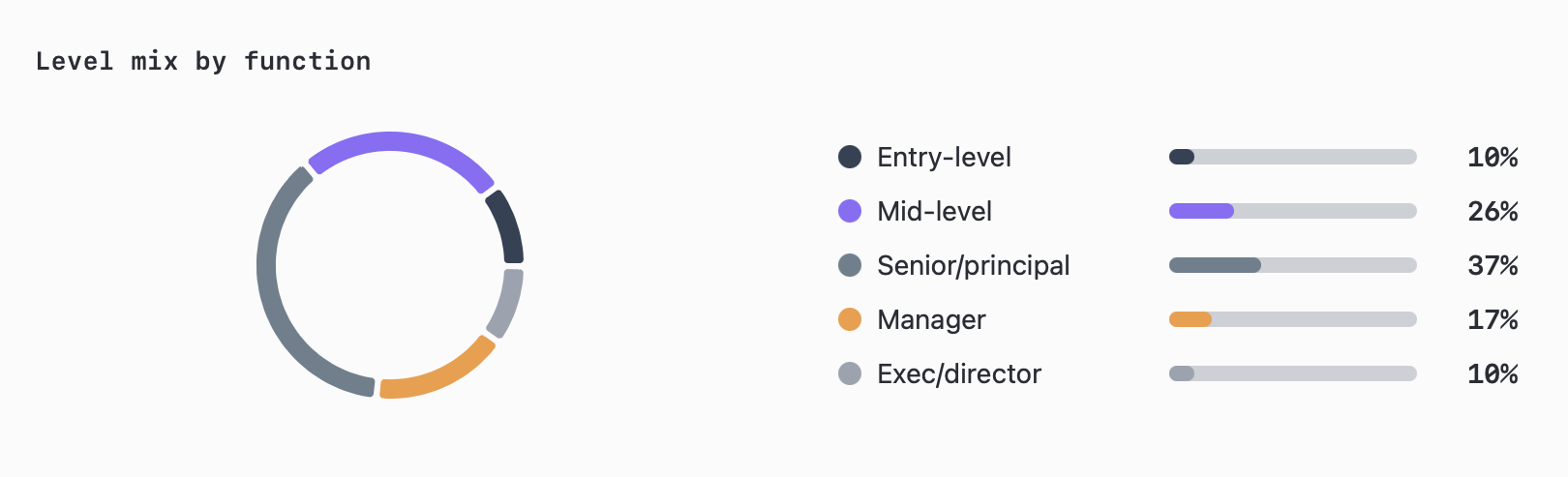
Task: Click the gray Exec/director legend dot
Action: click(850, 373)
